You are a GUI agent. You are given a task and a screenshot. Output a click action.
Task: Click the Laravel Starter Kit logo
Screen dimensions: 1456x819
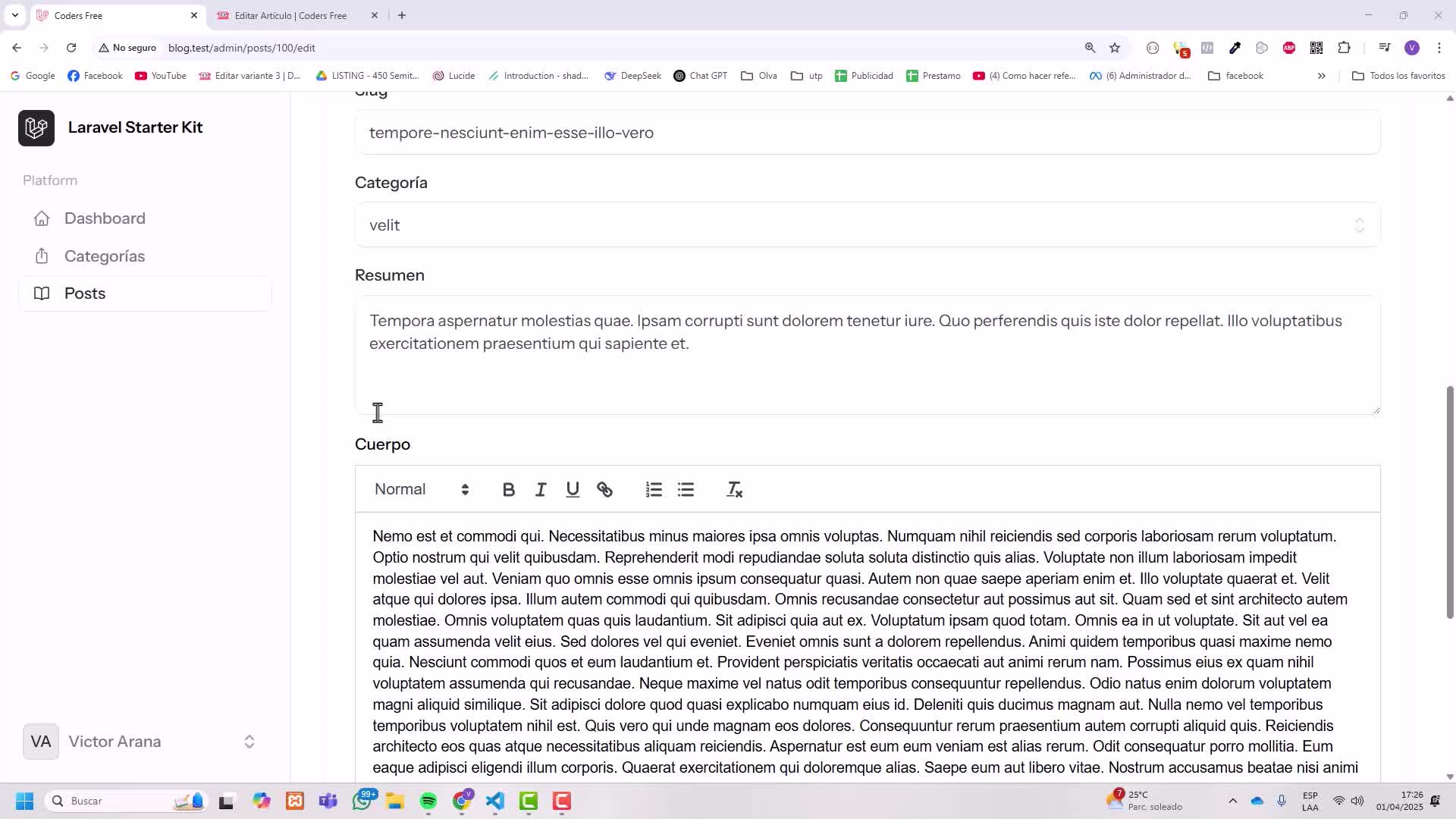pyautogui.click(x=36, y=127)
